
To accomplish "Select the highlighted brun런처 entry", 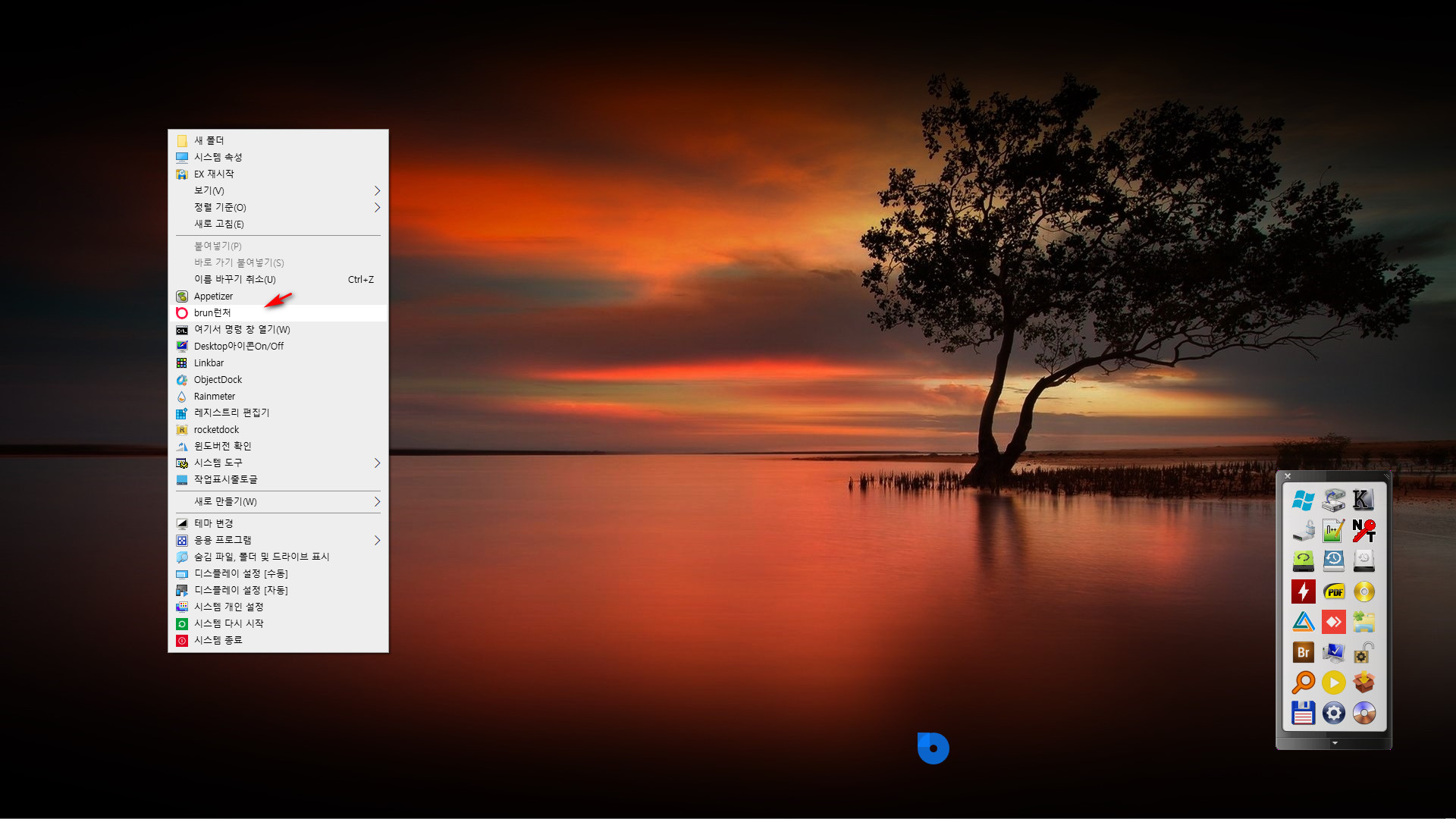I will point(278,312).
